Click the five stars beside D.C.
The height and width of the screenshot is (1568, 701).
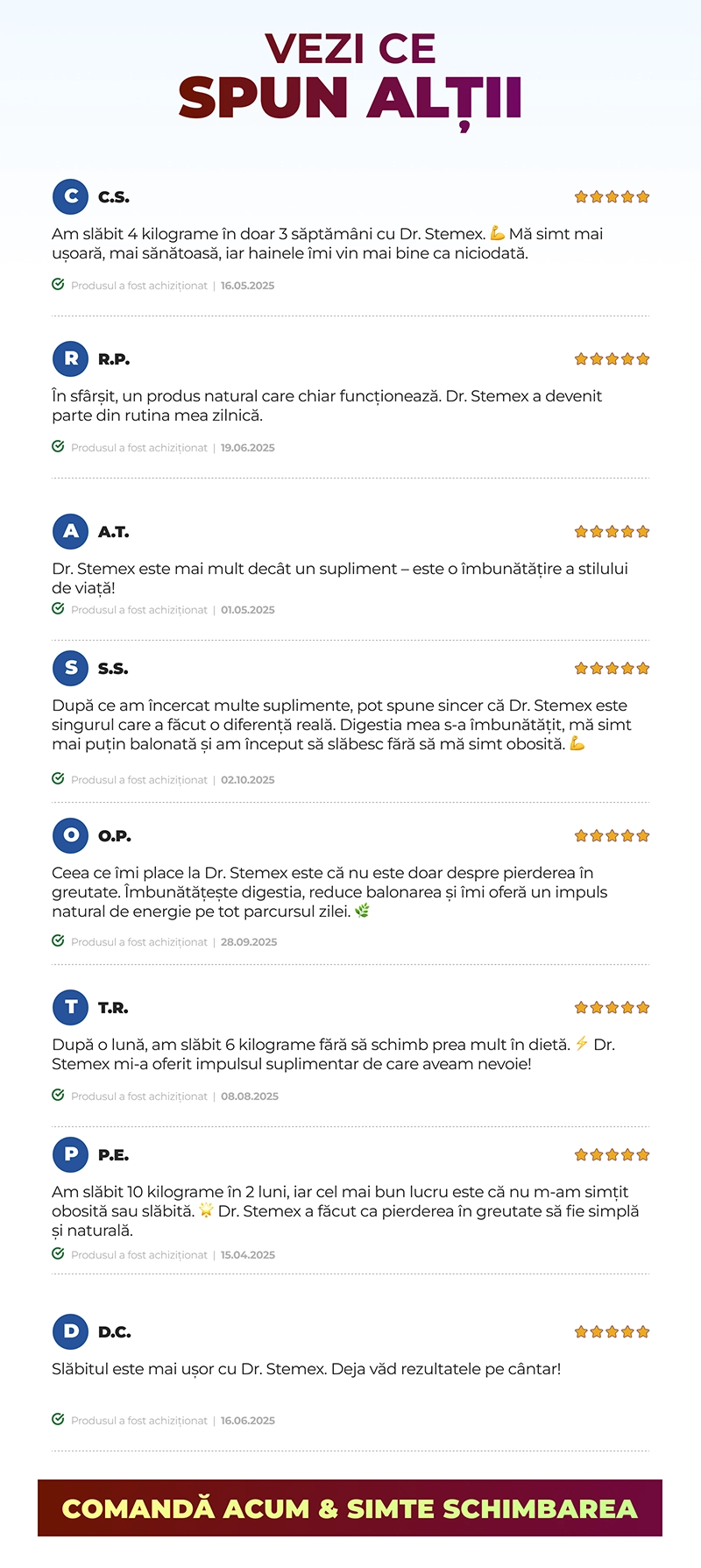coord(612,1331)
